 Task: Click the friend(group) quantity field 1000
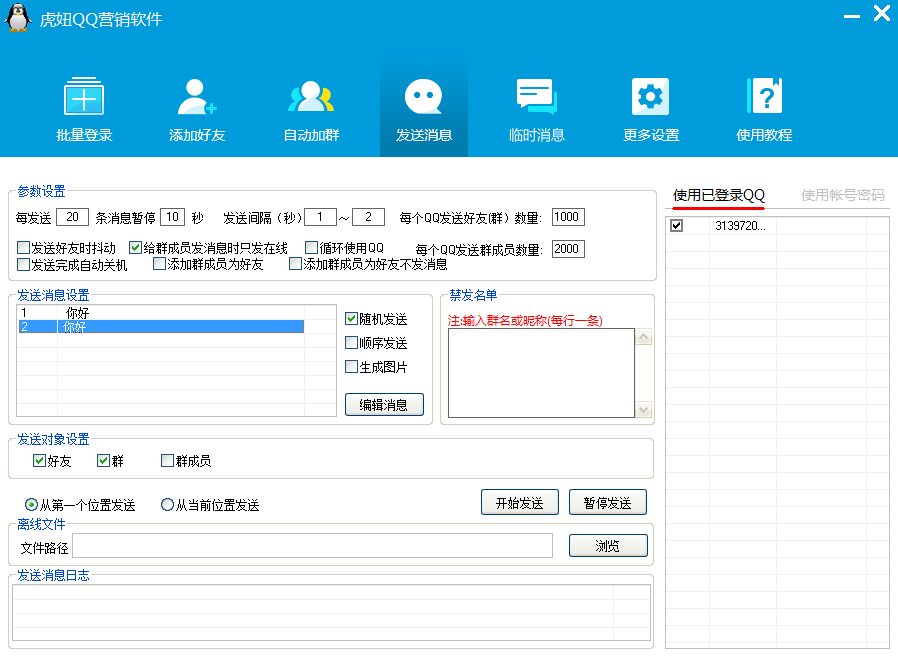(568, 217)
